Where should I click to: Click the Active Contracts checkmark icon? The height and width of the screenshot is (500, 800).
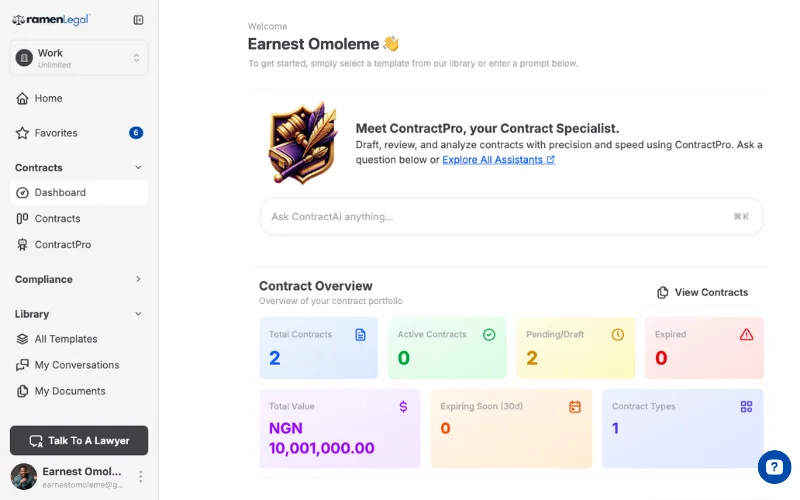[489, 335]
